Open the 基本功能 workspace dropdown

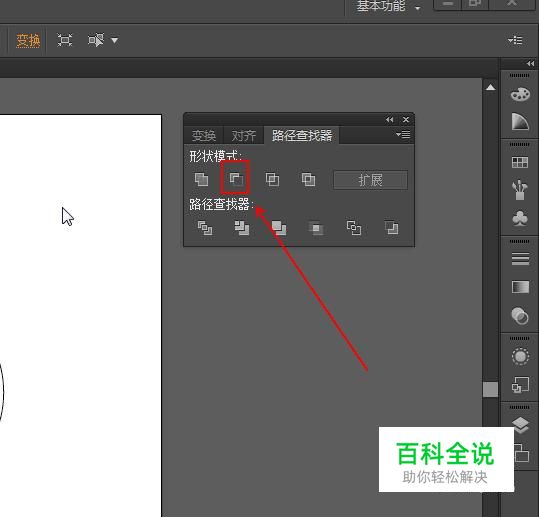pos(388,6)
